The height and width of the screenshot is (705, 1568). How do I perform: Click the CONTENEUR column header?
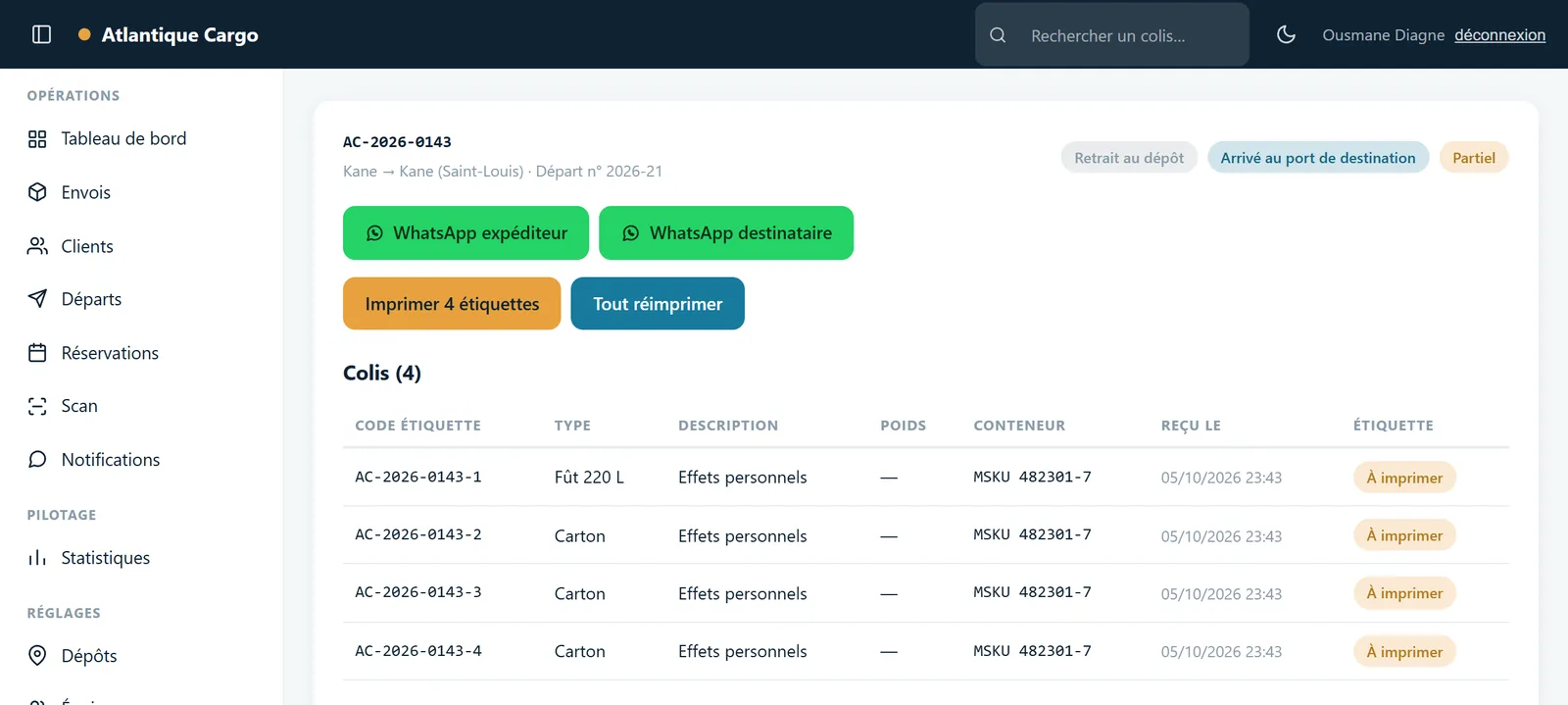click(1019, 426)
